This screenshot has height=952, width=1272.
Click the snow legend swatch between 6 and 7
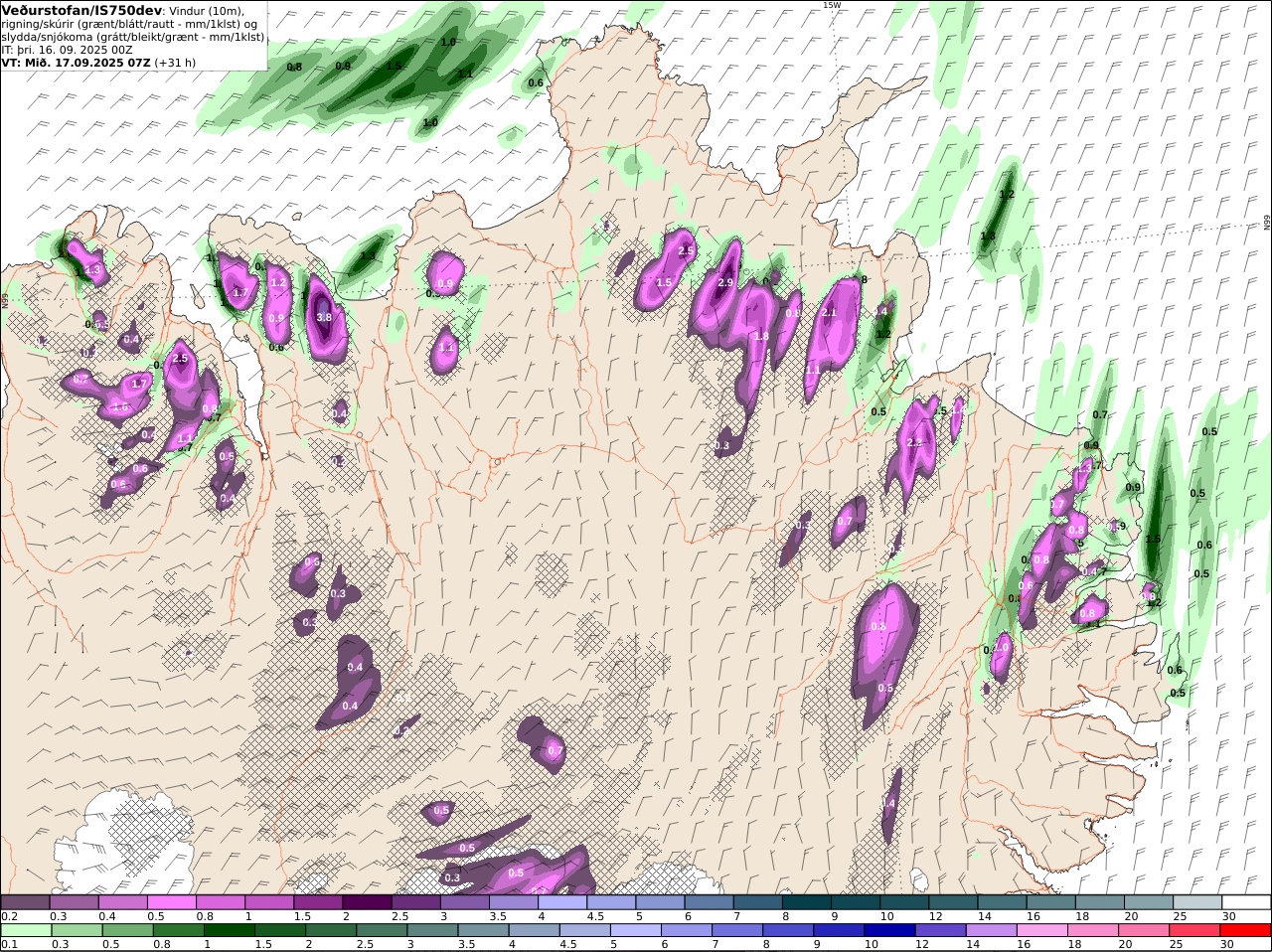pyautogui.click(x=709, y=902)
